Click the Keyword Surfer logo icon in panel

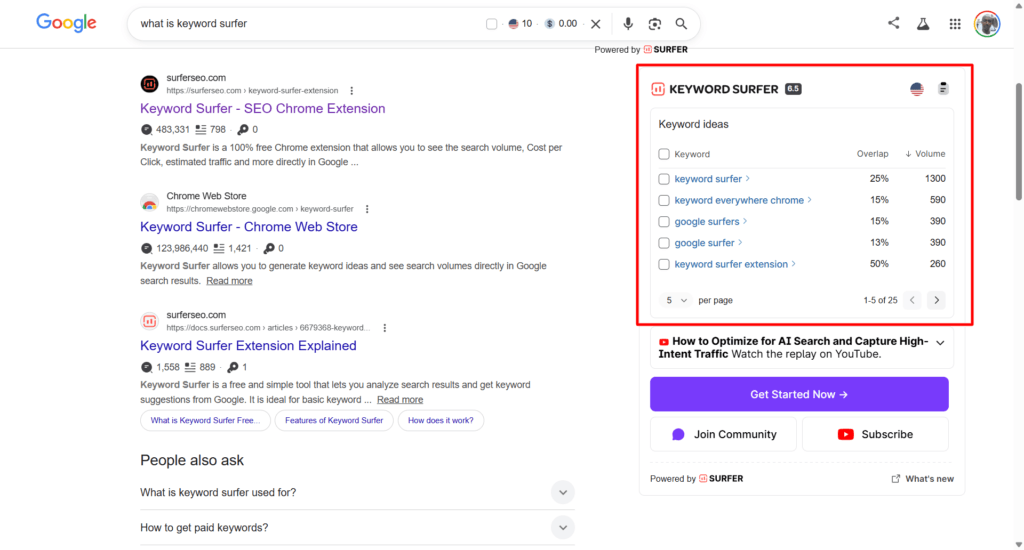coord(658,89)
